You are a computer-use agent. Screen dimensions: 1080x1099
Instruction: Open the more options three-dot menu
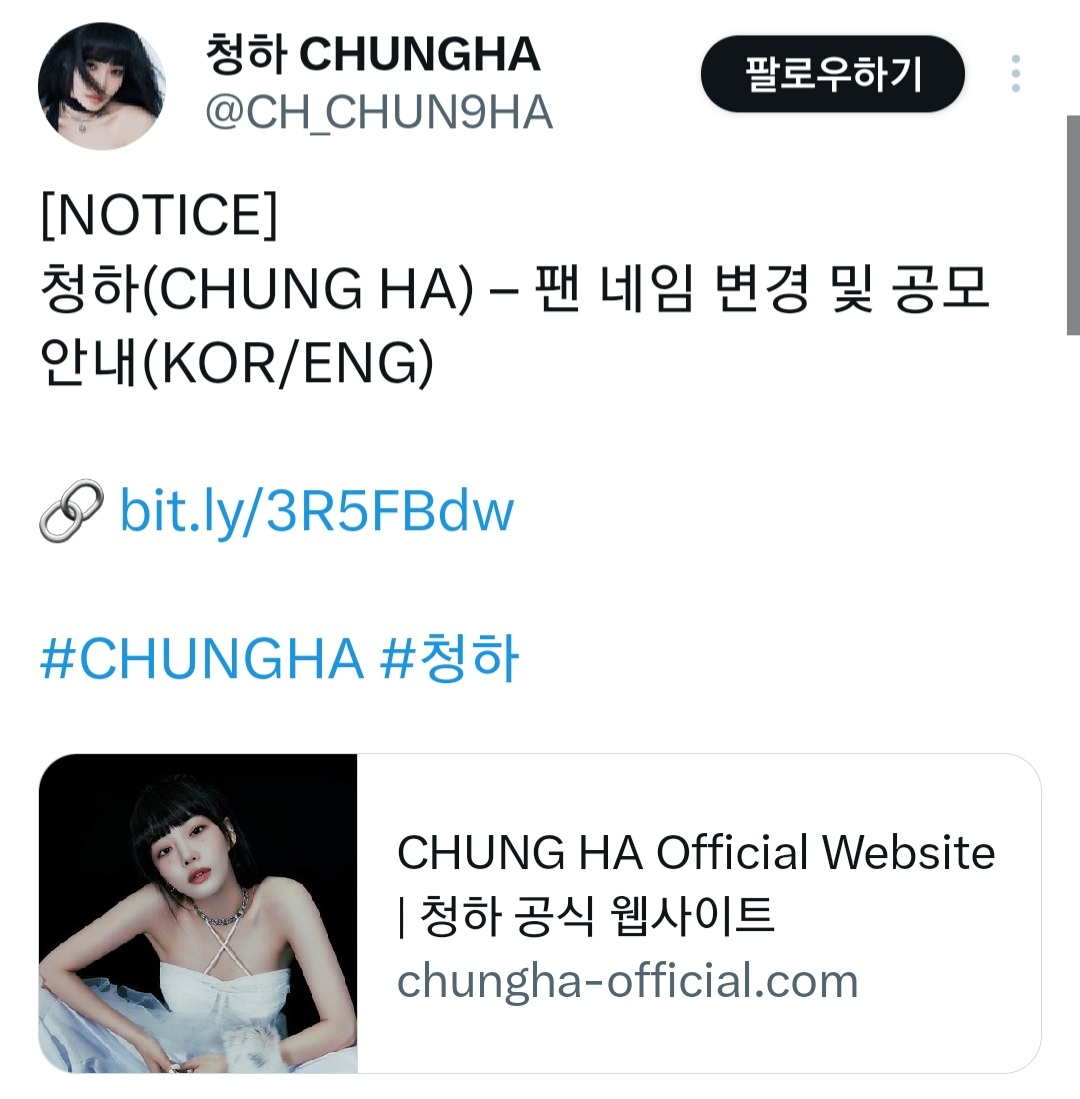[x=1016, y=74]
